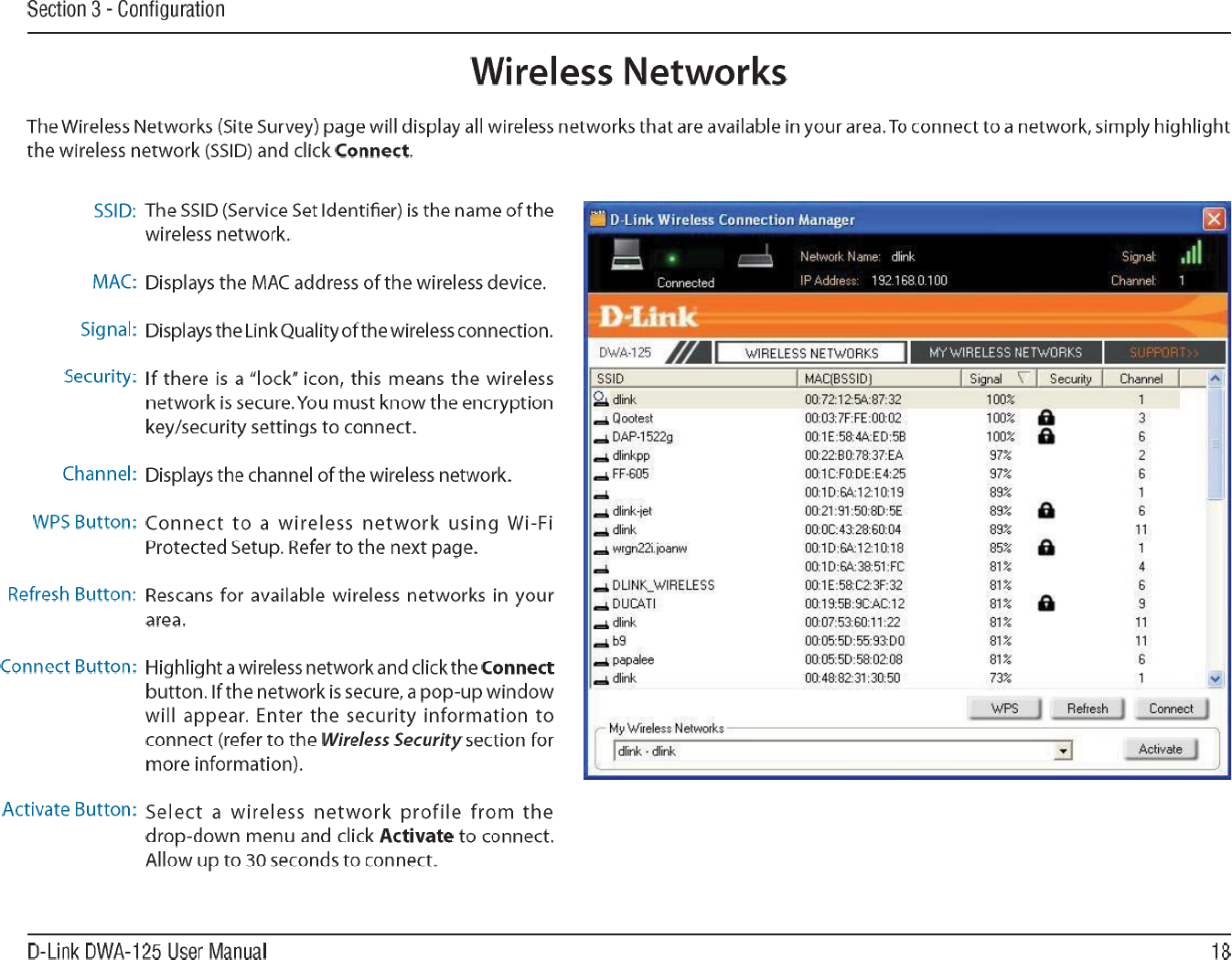Click the lock icon on DUCATI row

coord(1046,603)
